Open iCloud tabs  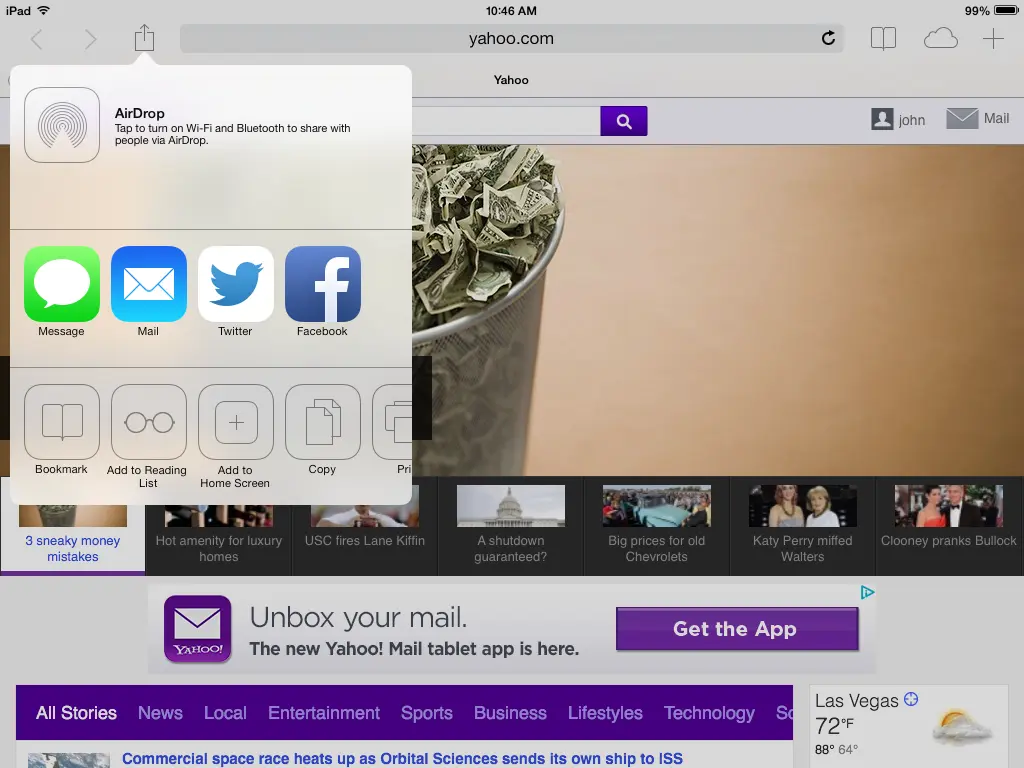pos(940,39)
